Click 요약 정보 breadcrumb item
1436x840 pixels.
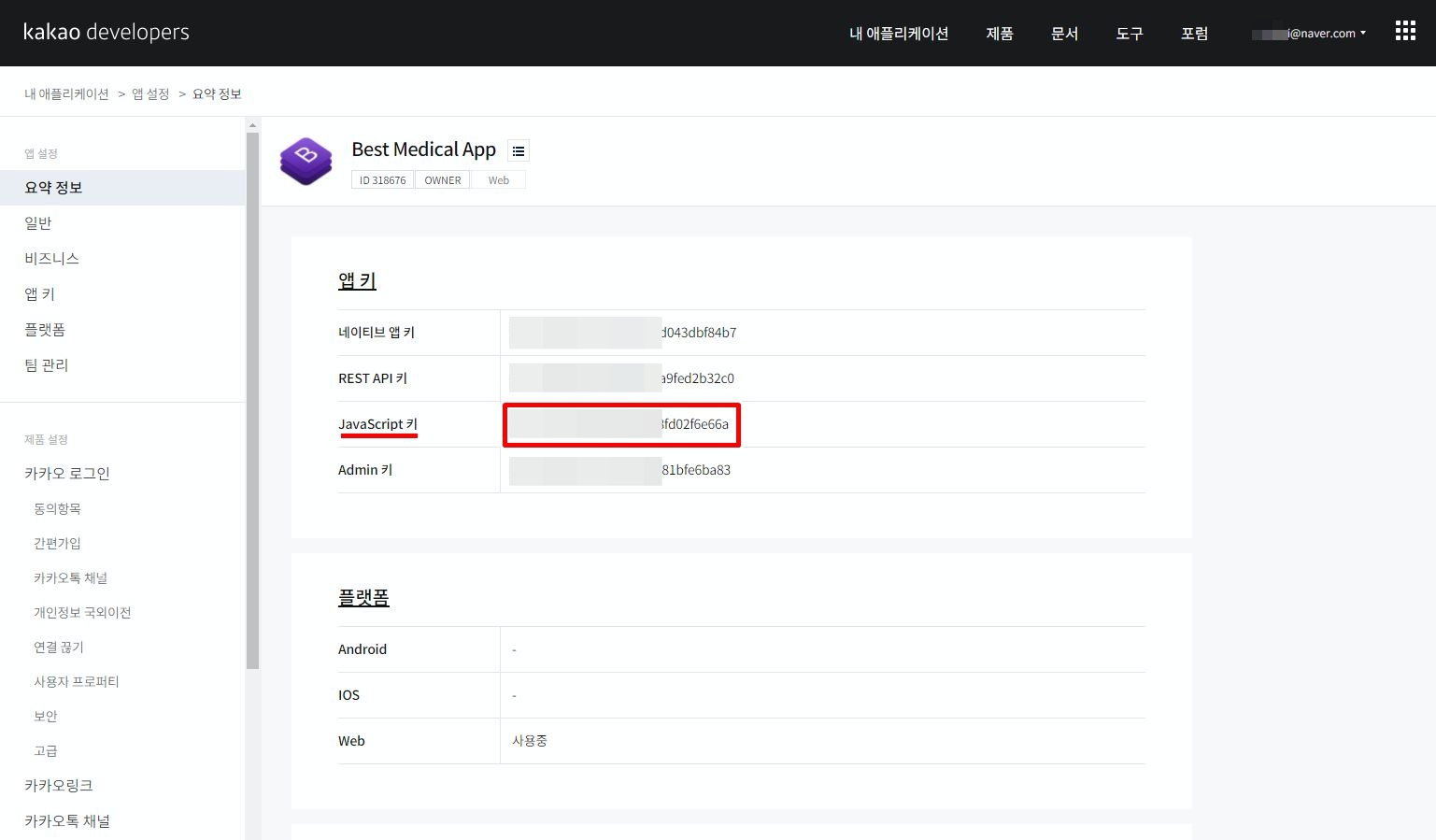pos(217,93)
